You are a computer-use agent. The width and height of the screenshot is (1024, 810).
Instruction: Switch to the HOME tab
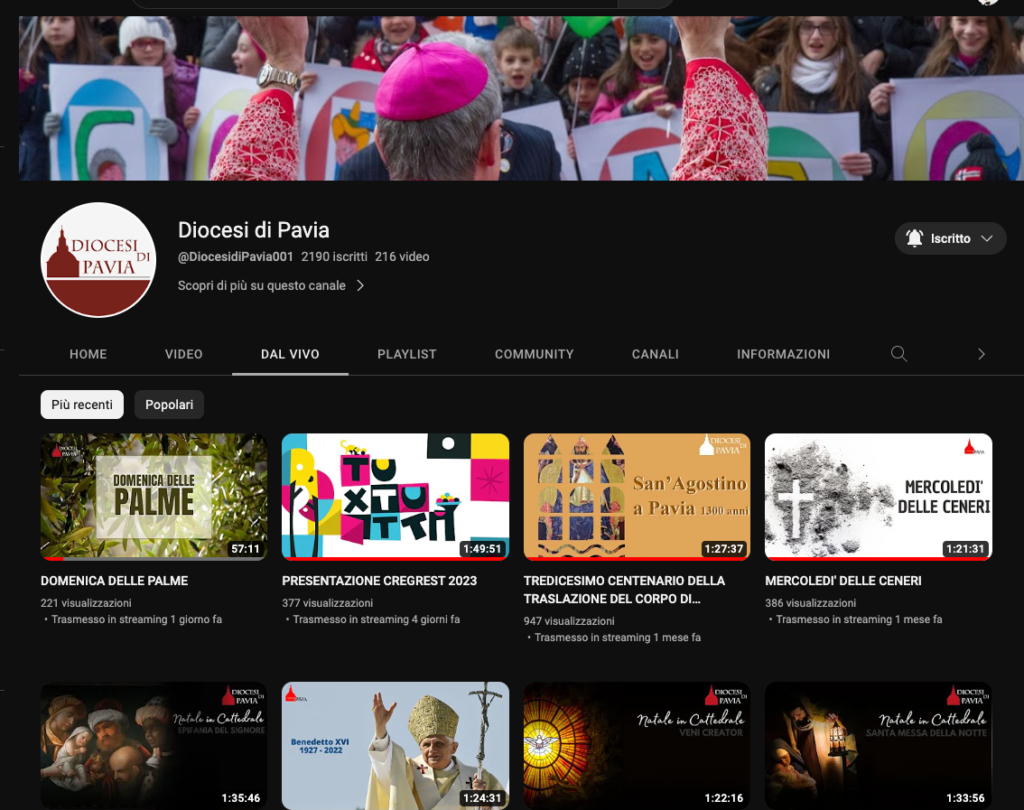click(x=88, y=354)
